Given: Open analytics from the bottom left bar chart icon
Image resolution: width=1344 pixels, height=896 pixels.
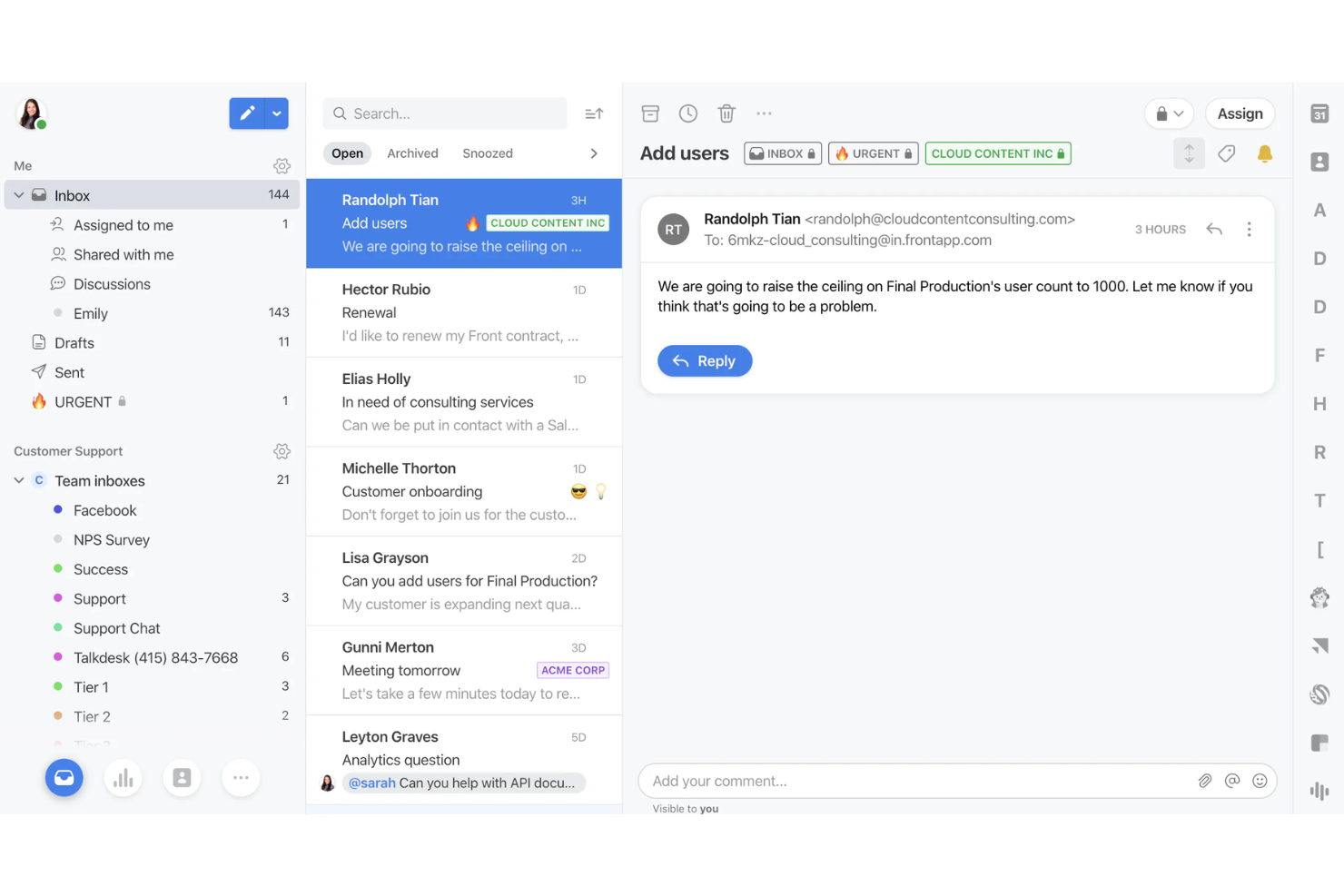Looking at the screenshot, I should tap(124, 778).
